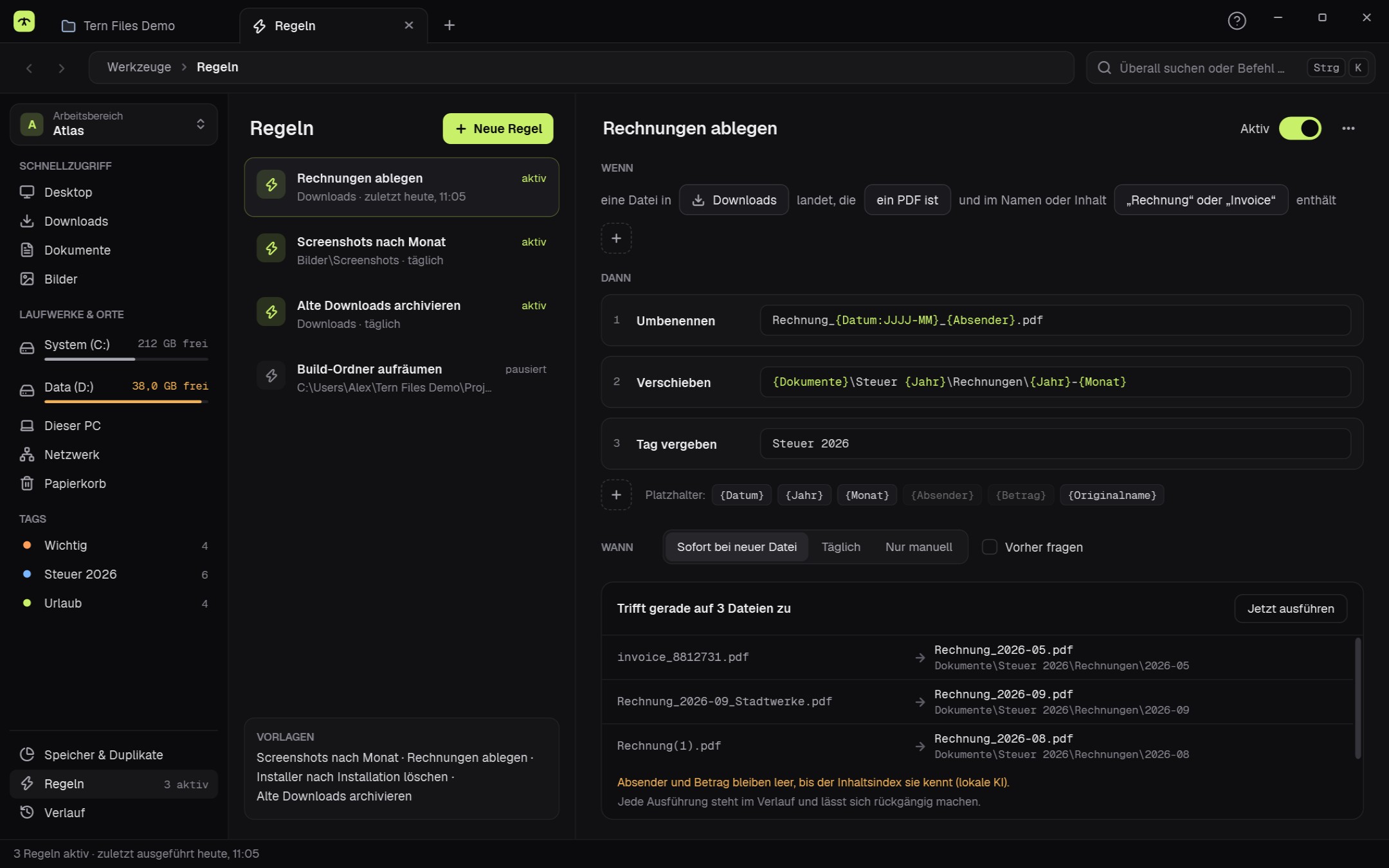Click the Data (D:) storage usage bar

point(126,402)
